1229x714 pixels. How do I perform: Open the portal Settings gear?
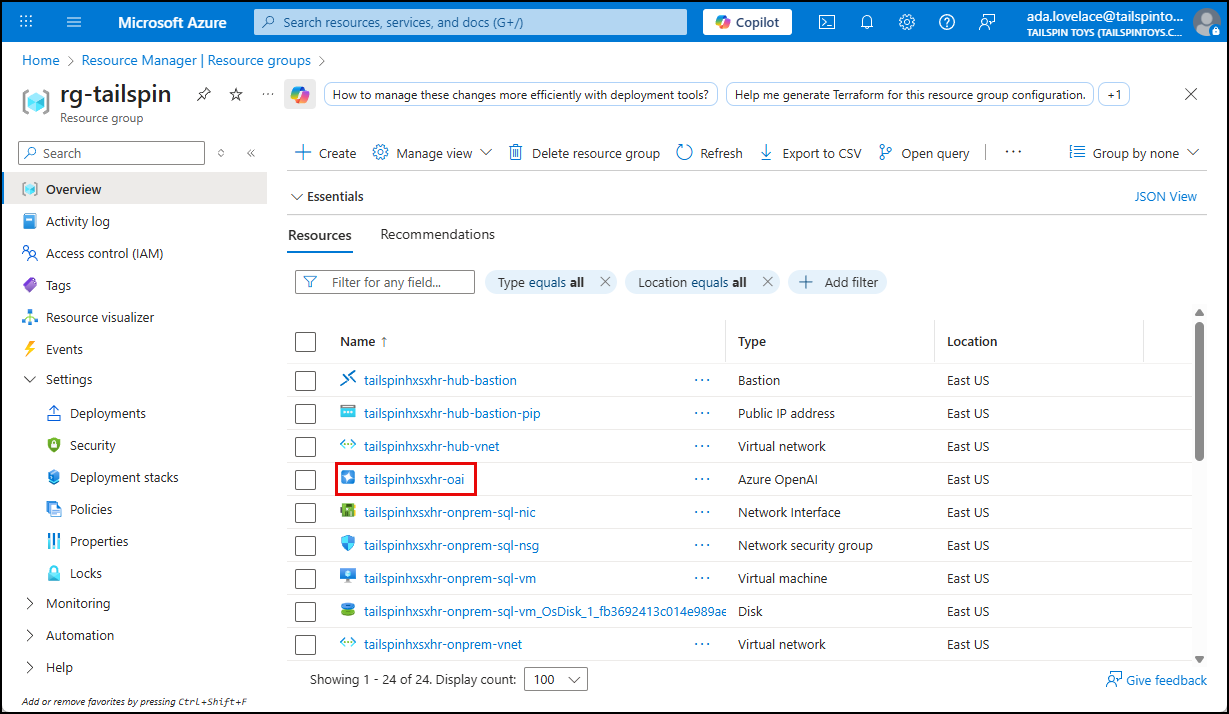pos(906,21)
